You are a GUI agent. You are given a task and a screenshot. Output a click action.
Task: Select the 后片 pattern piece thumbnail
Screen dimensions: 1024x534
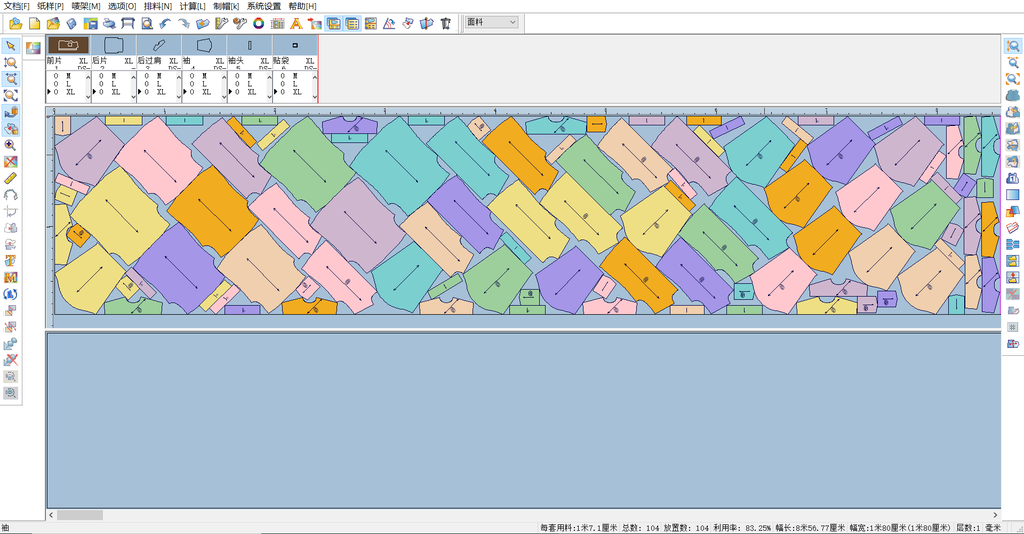click(x=114, y=45)
